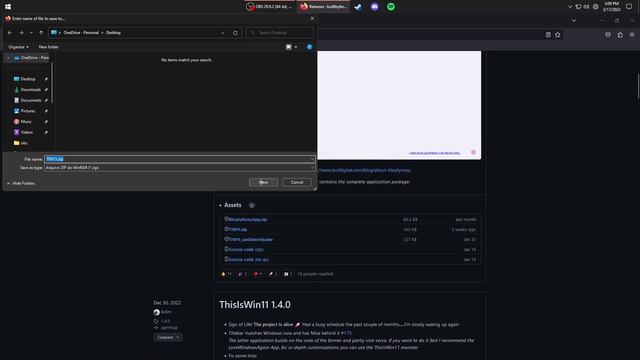640x360 pixels.
Task: Open Steam from the taskbar
Action: [358, 7]
